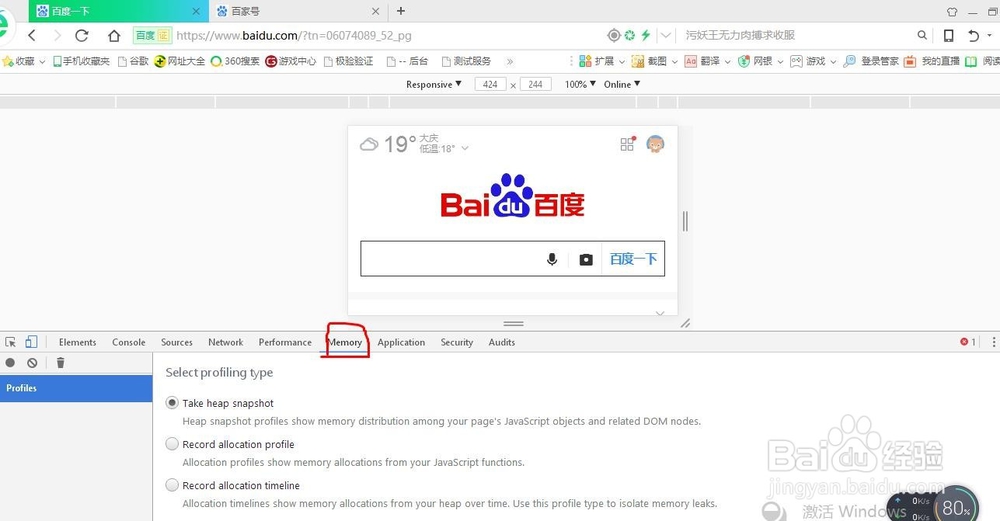Show more bookmarks with the double chevron
This screenshot has height=521, width=1000.
[510, 62]
